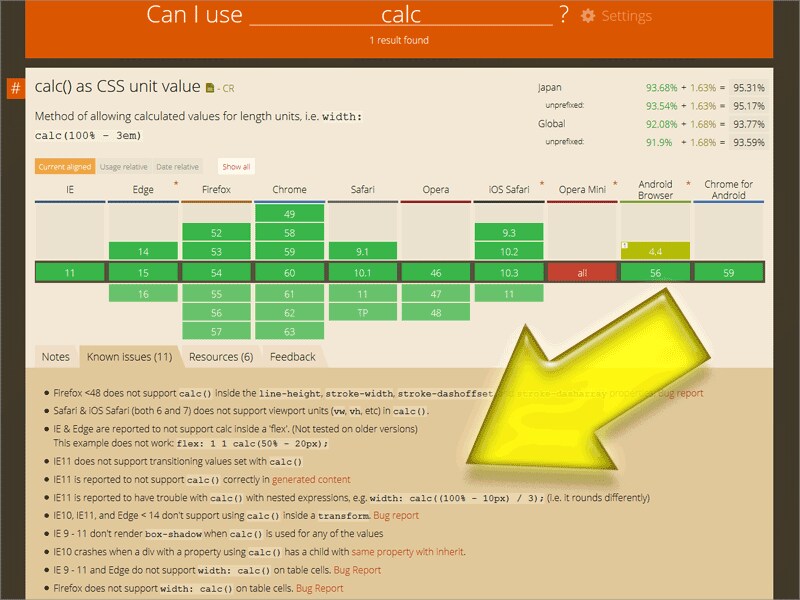
Task: Select the Chrome 49 version cell
Action: tap(290, 213)
